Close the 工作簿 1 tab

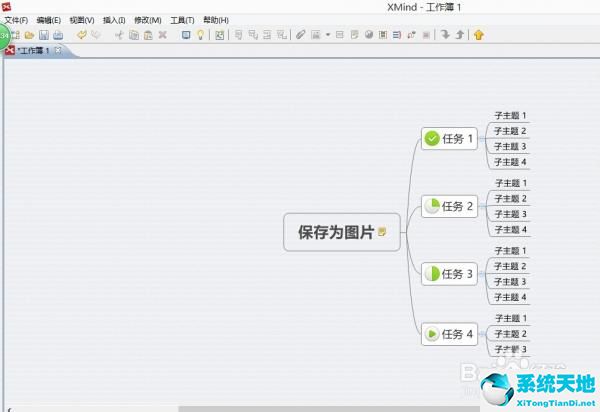click(58, 50)
